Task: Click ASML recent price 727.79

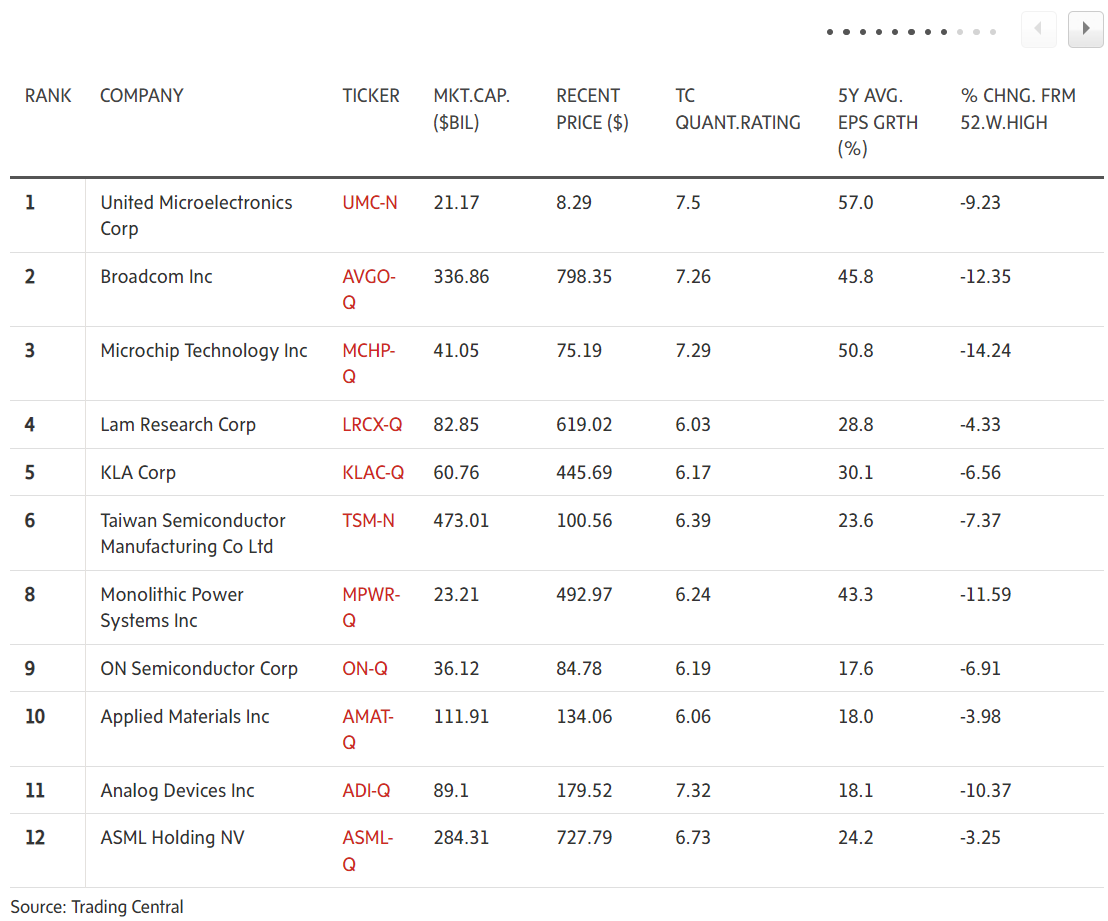Action: tap(584, 838)
